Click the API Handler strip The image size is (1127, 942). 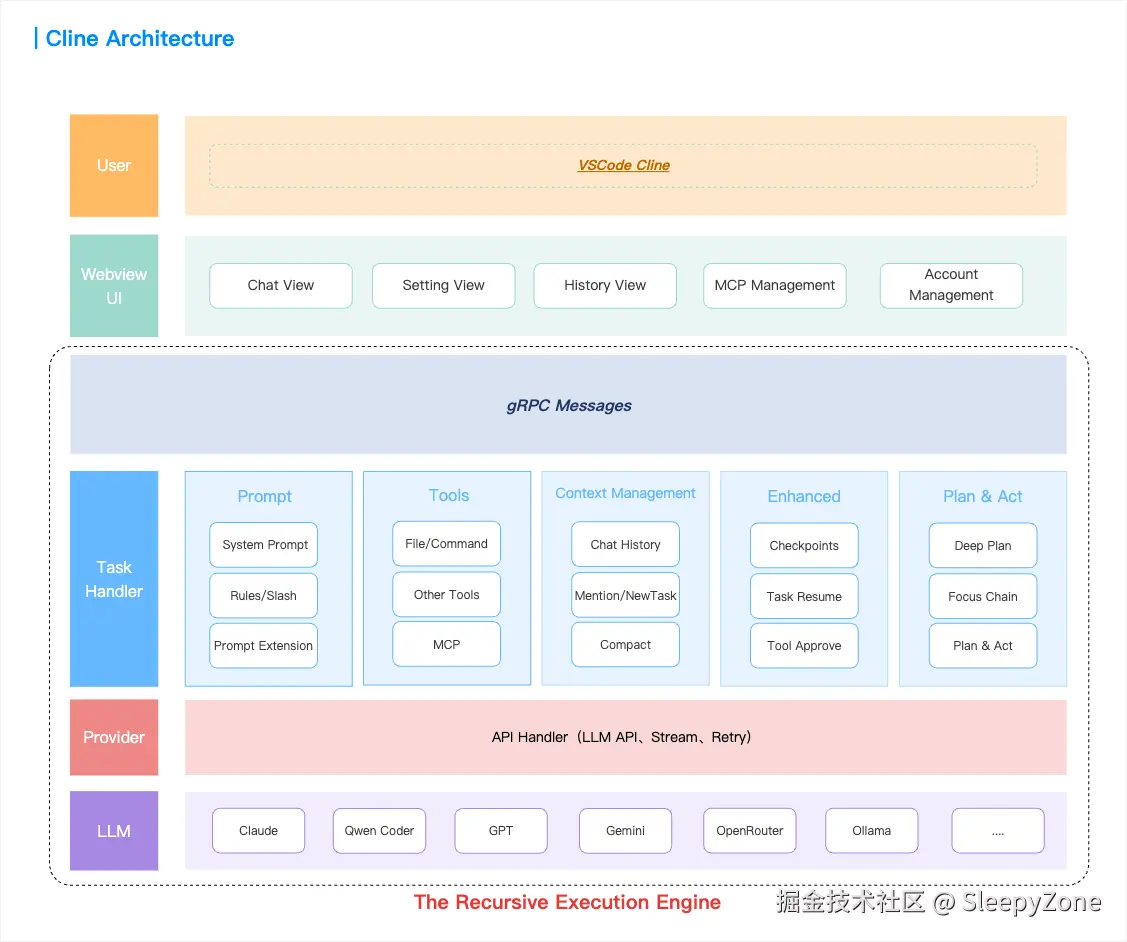622,737
